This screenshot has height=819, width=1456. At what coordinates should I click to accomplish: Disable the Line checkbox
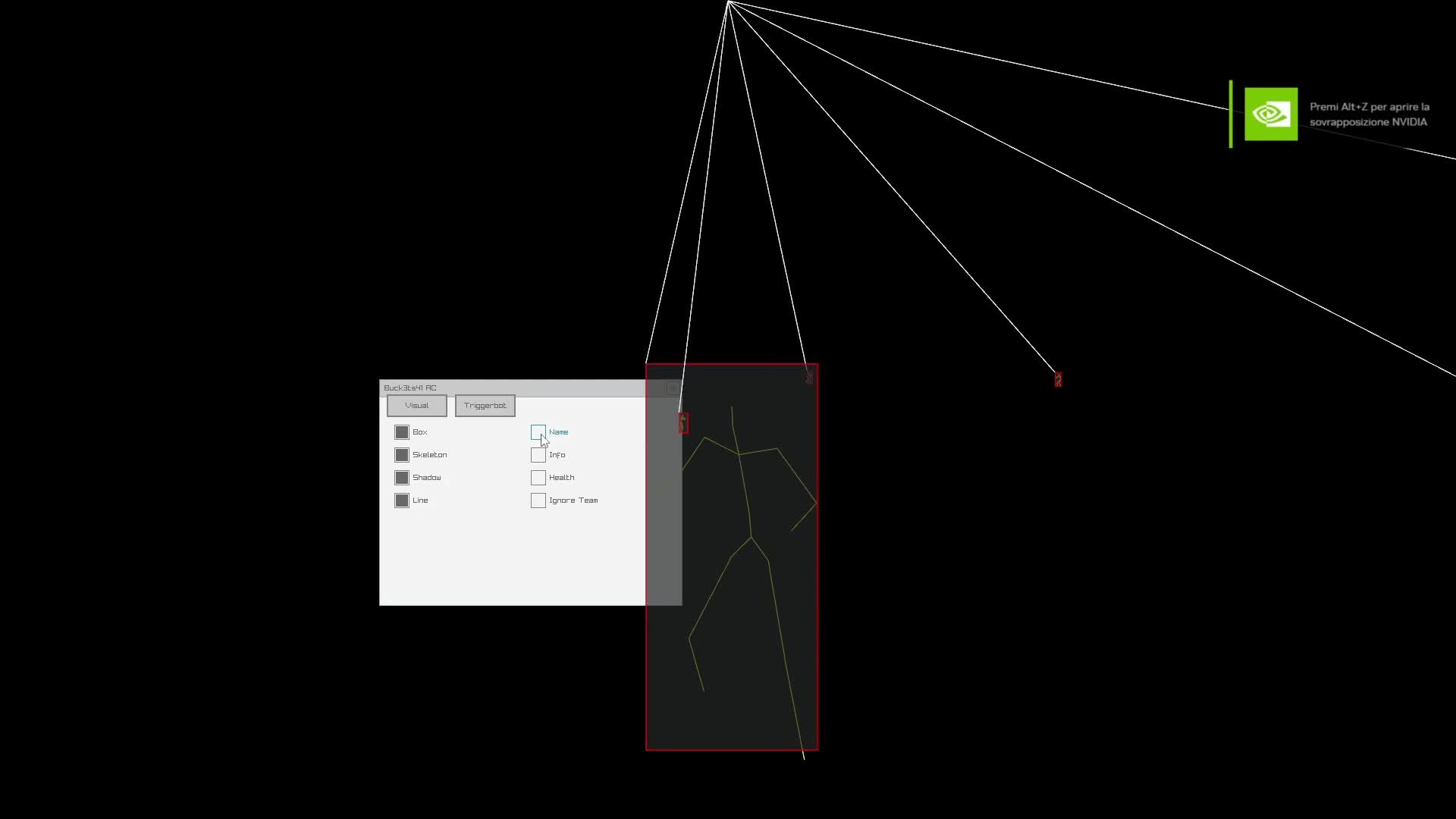402,500
